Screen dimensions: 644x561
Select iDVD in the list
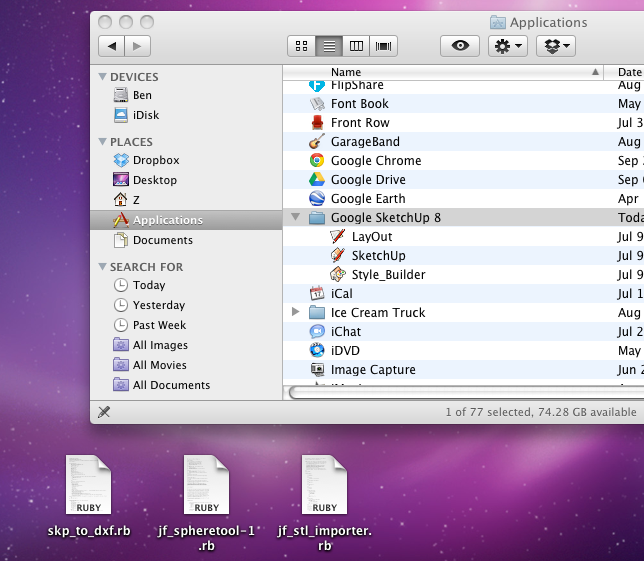coord(463,350)
